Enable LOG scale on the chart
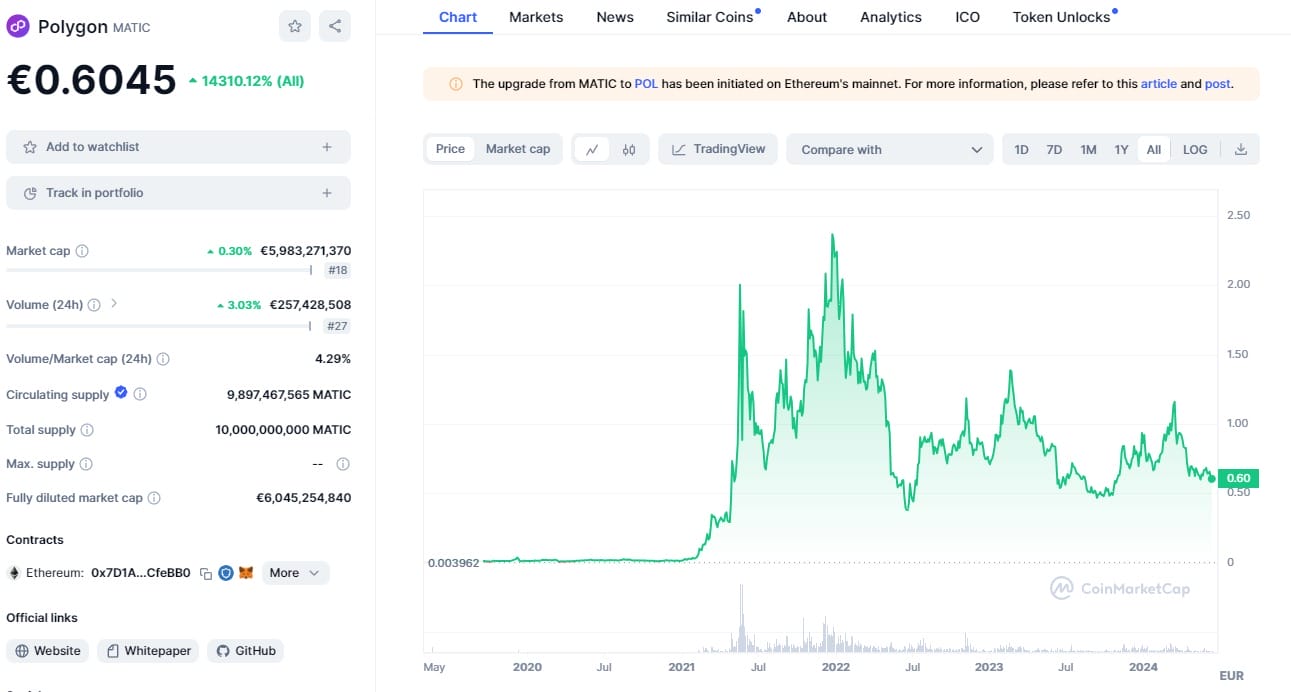1291x692 pixels. [1195, 148]
